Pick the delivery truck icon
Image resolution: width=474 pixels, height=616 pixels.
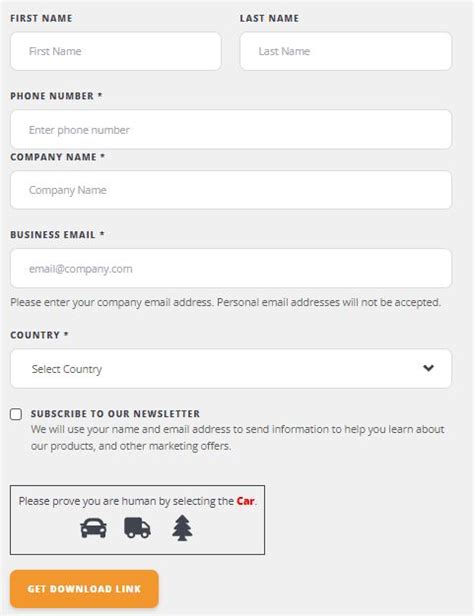tap(137, 528)
